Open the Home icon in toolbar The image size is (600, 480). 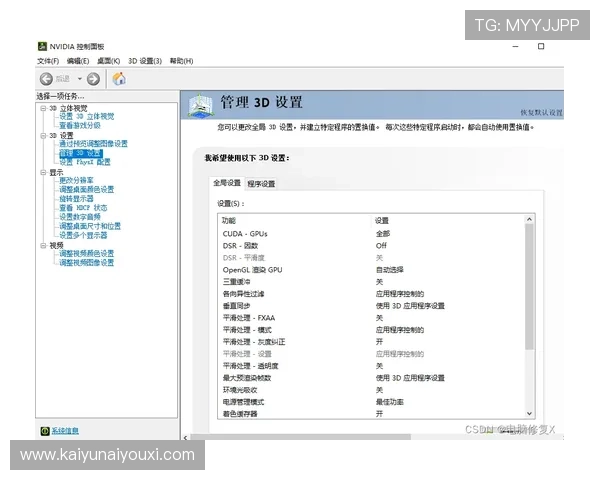click(119, 78)
